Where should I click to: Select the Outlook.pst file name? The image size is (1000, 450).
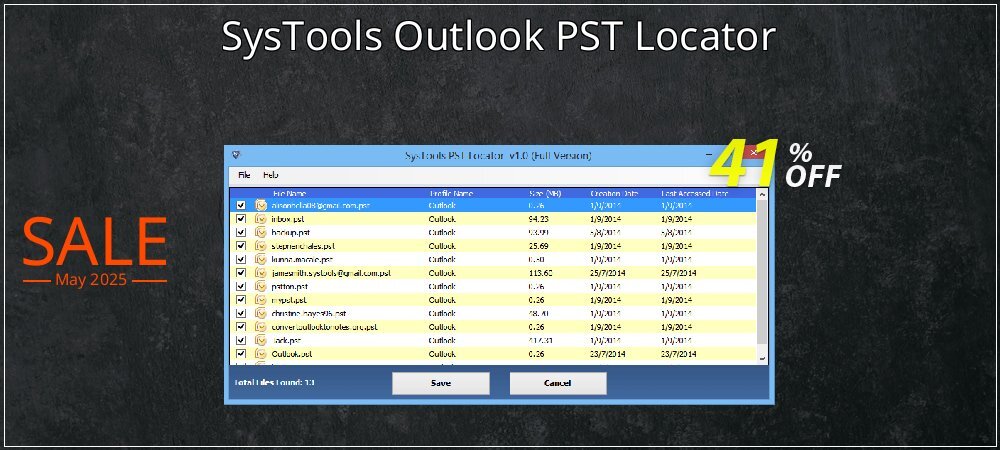[291, 354]
